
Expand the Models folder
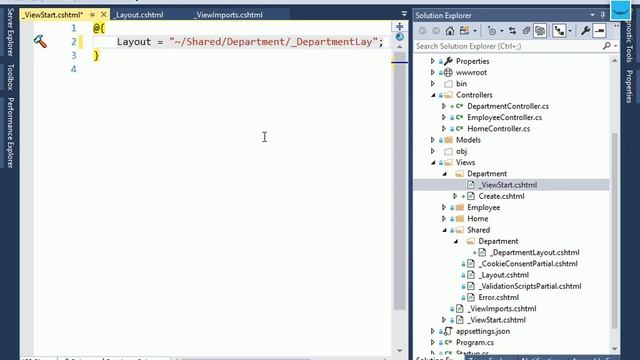click(x=433, y=140)
